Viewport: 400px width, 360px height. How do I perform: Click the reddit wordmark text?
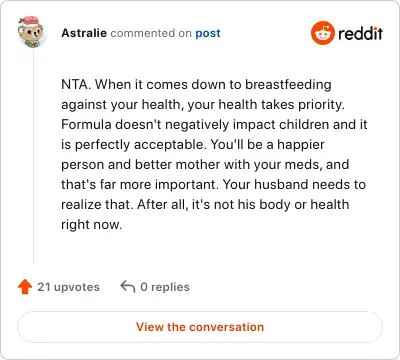point(360,33)
